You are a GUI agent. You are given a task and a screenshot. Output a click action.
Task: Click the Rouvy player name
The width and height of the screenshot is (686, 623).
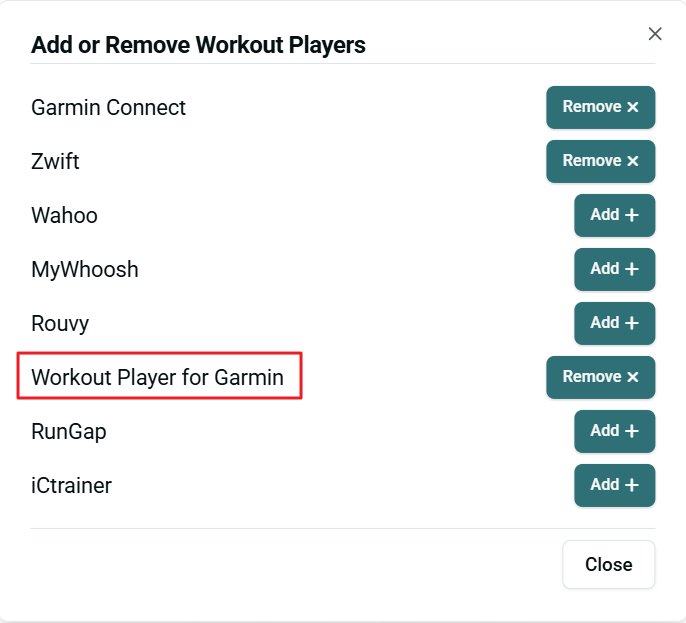[60, 323]
